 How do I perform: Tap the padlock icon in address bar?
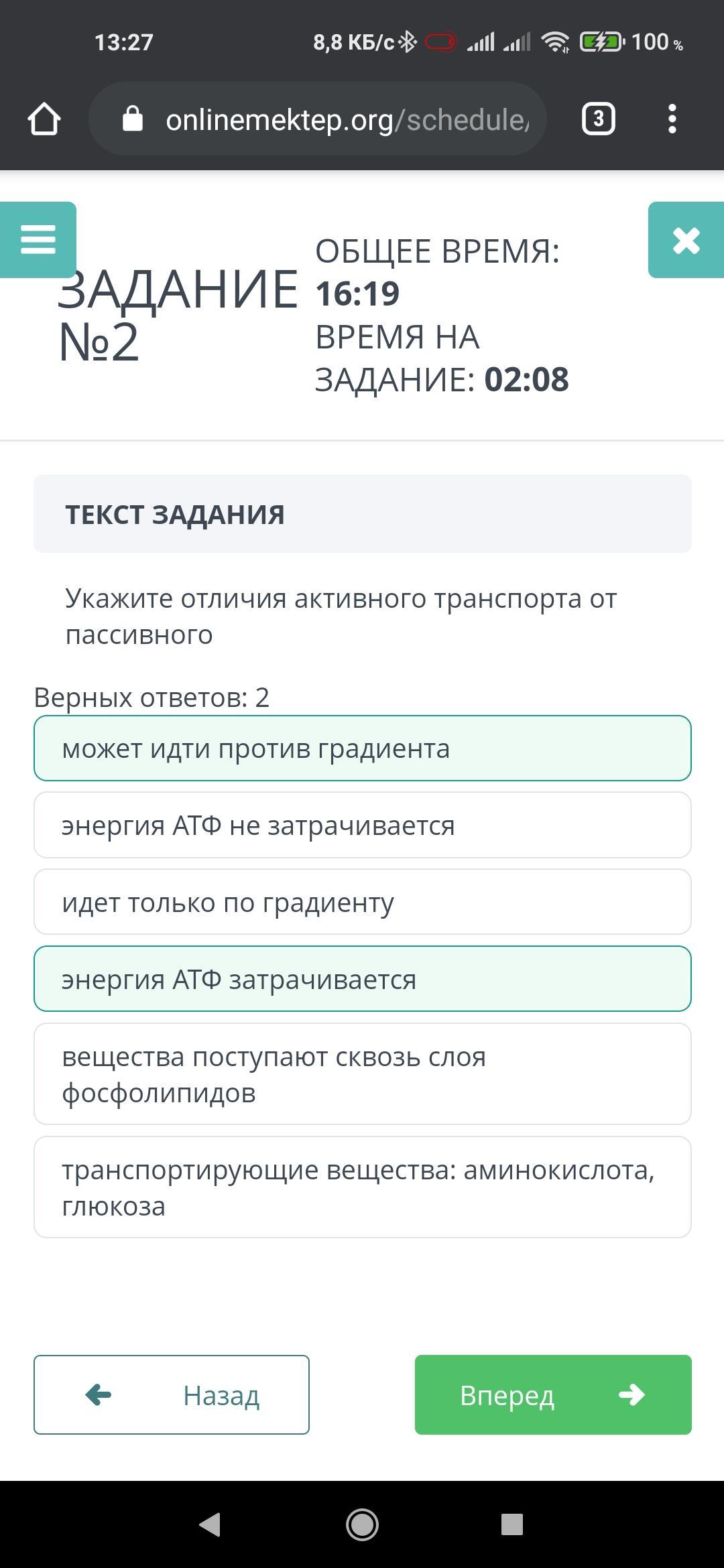(133, 119)
